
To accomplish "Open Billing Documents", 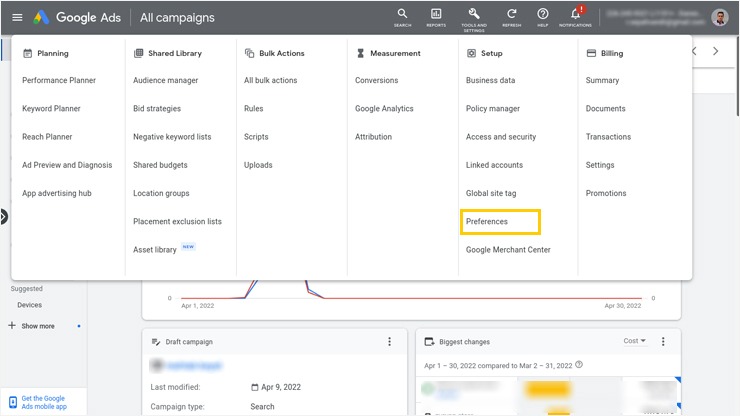I will 605,109.
